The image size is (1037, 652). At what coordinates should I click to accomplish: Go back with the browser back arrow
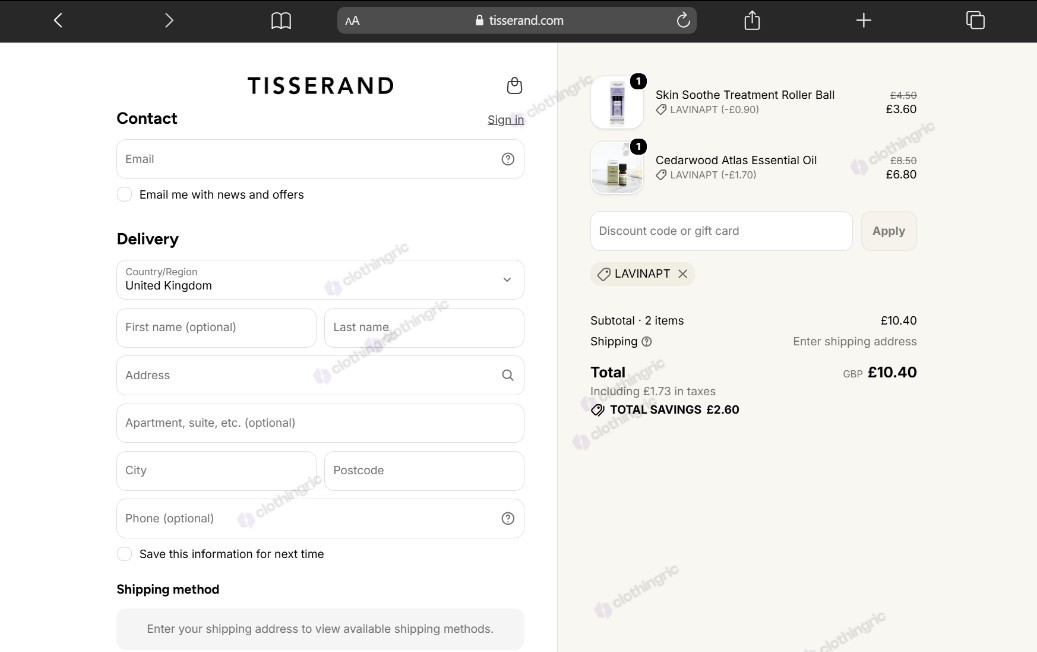point(58,20)
